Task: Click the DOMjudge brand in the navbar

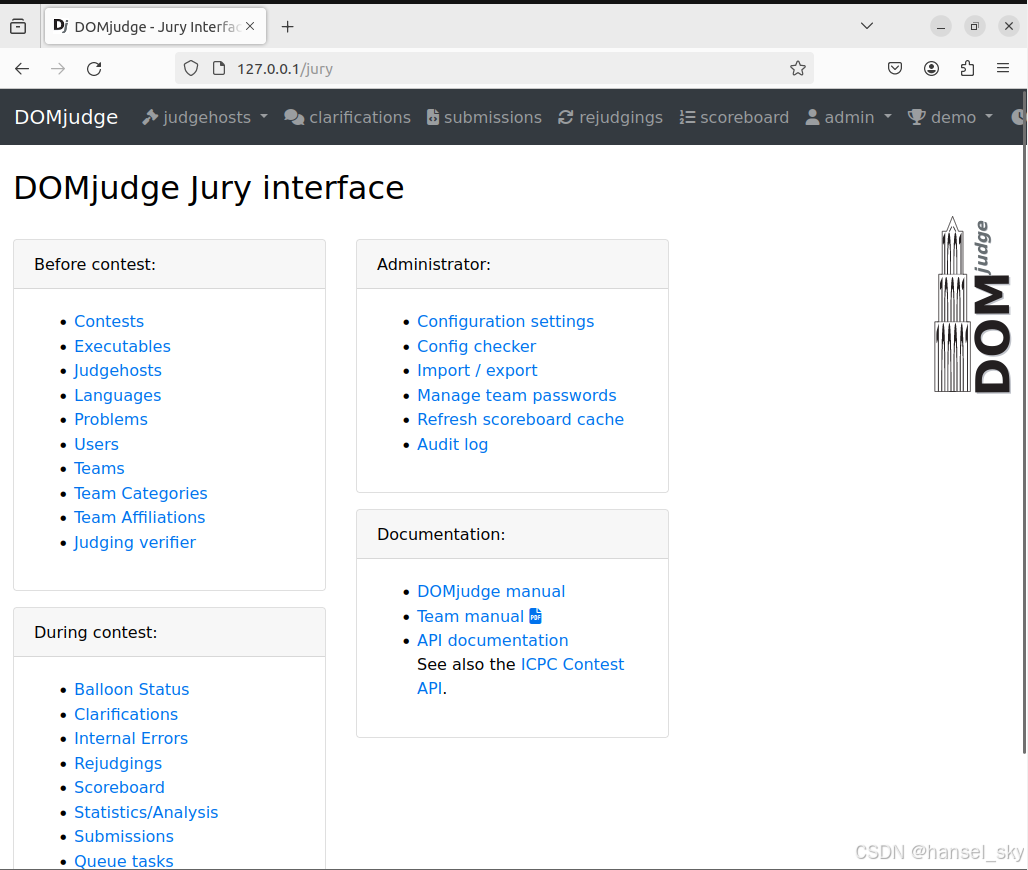Action: 66,117
